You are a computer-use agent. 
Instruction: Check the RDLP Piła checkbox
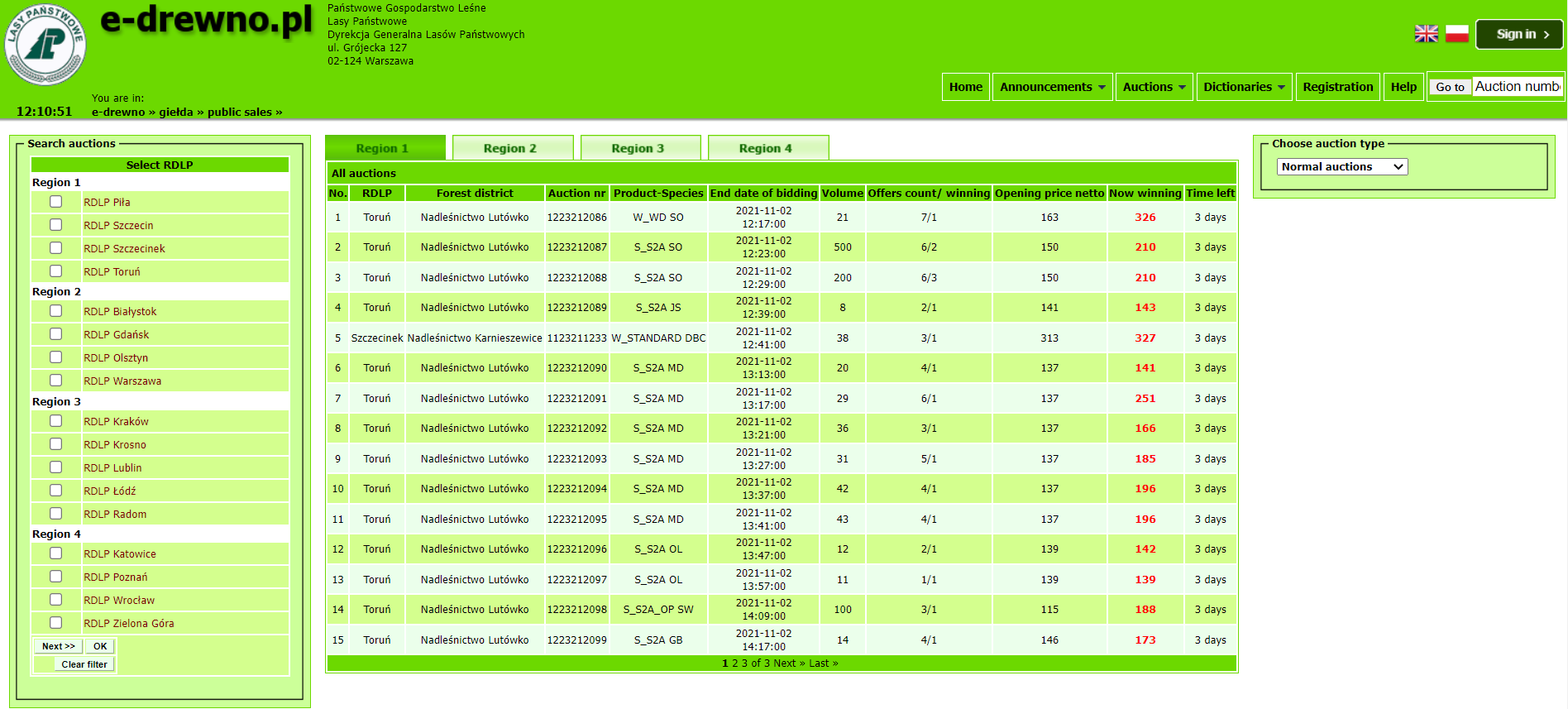click(55, 202)
